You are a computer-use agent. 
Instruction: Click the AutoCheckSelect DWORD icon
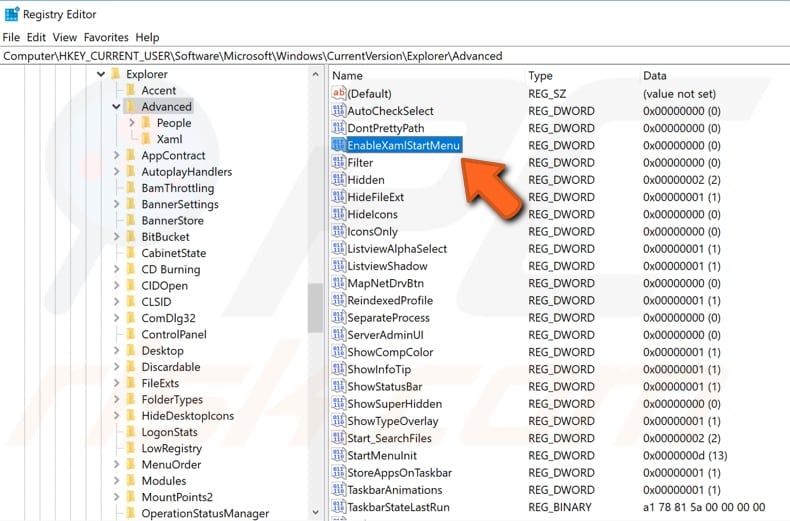click(x=339, y=110)
